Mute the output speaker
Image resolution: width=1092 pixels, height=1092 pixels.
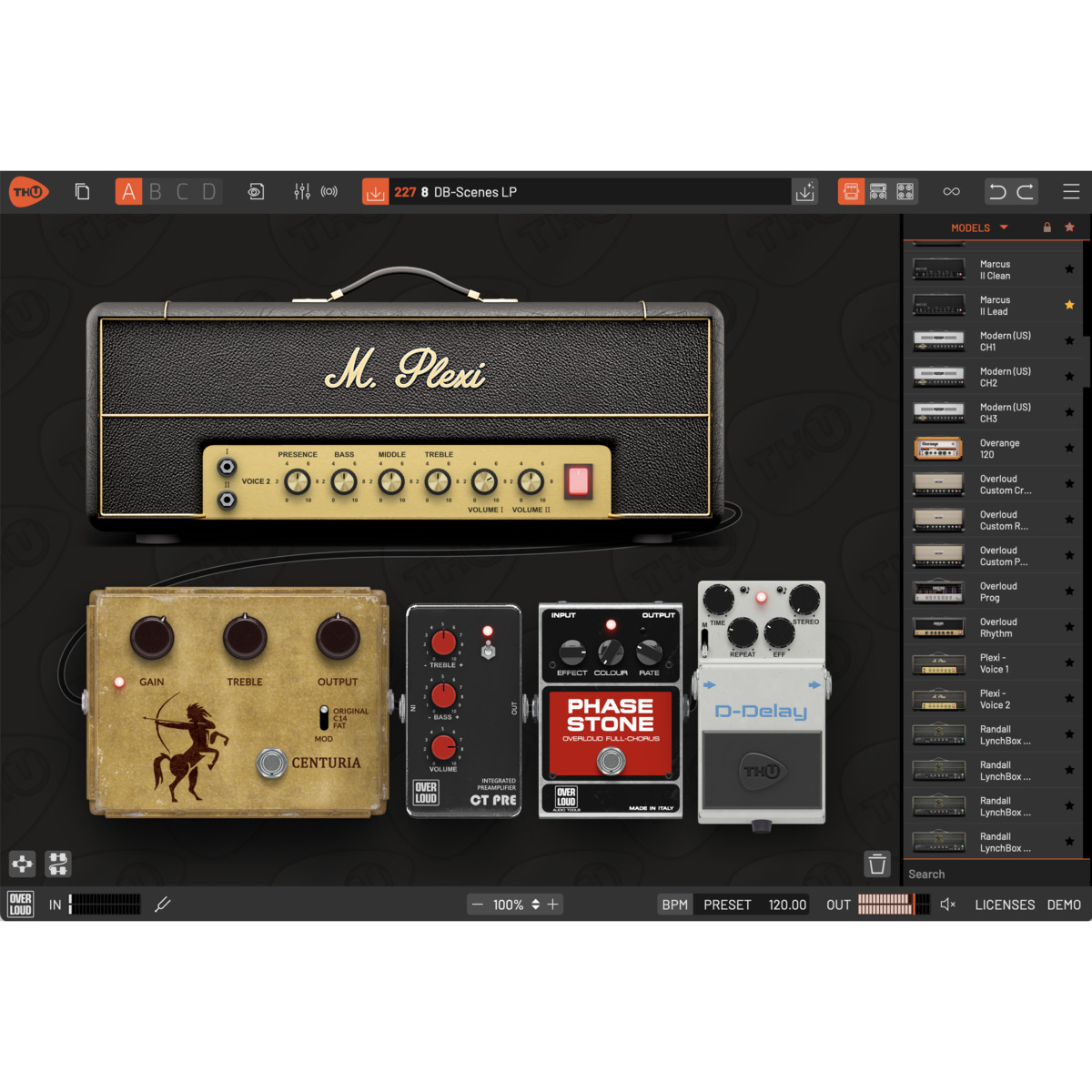point(947,905)
